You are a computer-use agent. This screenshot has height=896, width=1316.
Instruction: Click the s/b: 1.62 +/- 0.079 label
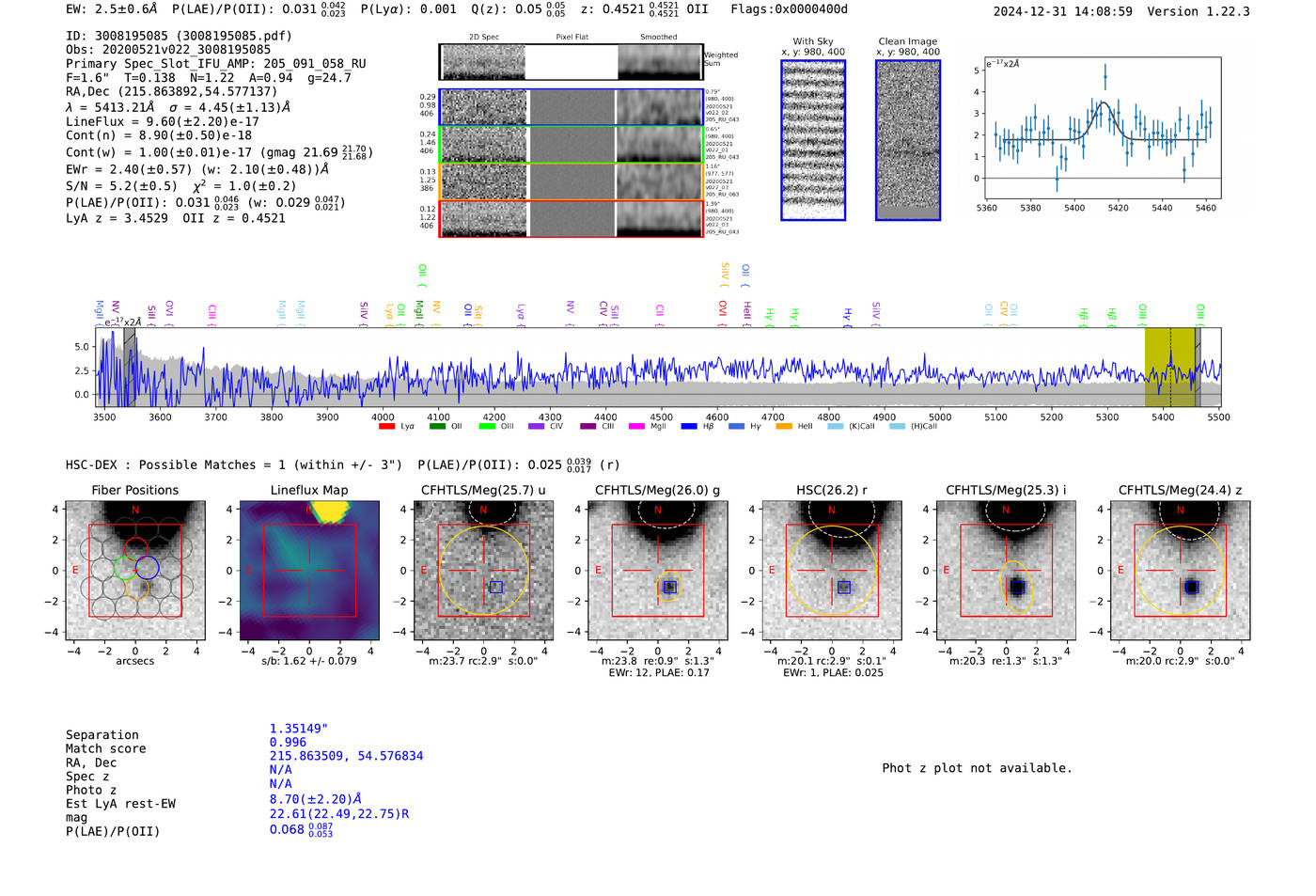pyautogui.click(x=309, y=661)
